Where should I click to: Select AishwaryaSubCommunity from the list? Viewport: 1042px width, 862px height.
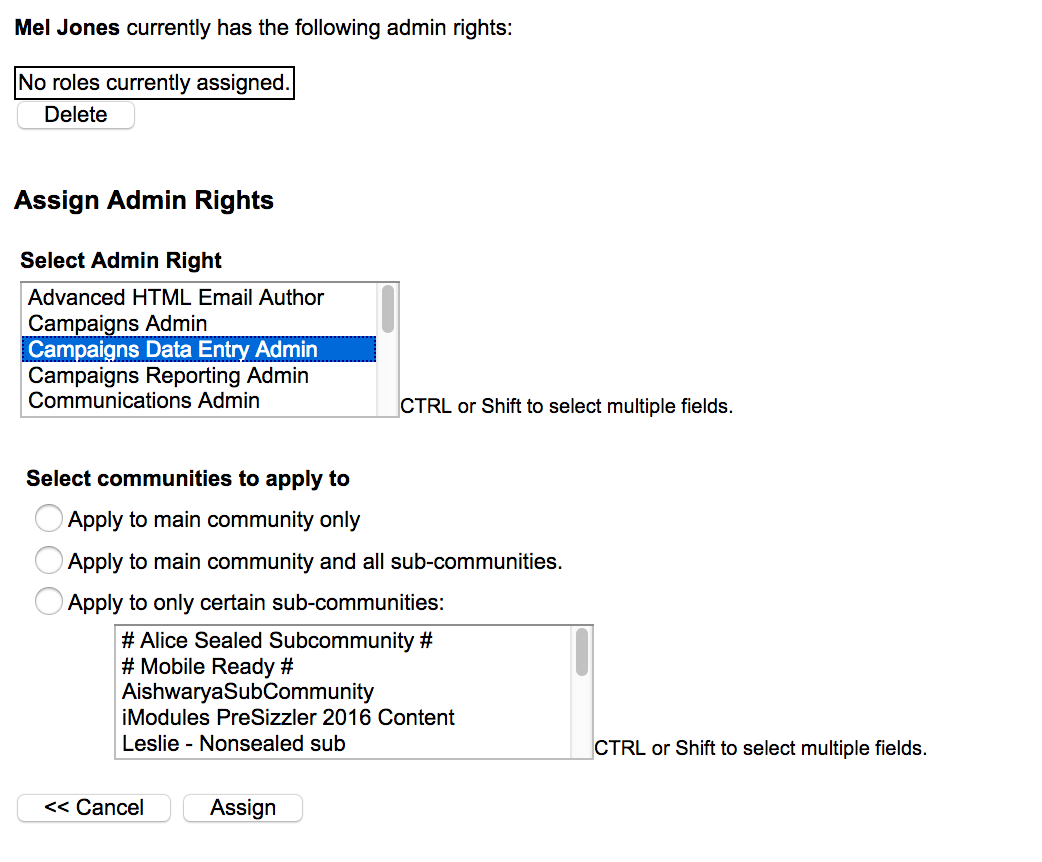click(248, 692)
